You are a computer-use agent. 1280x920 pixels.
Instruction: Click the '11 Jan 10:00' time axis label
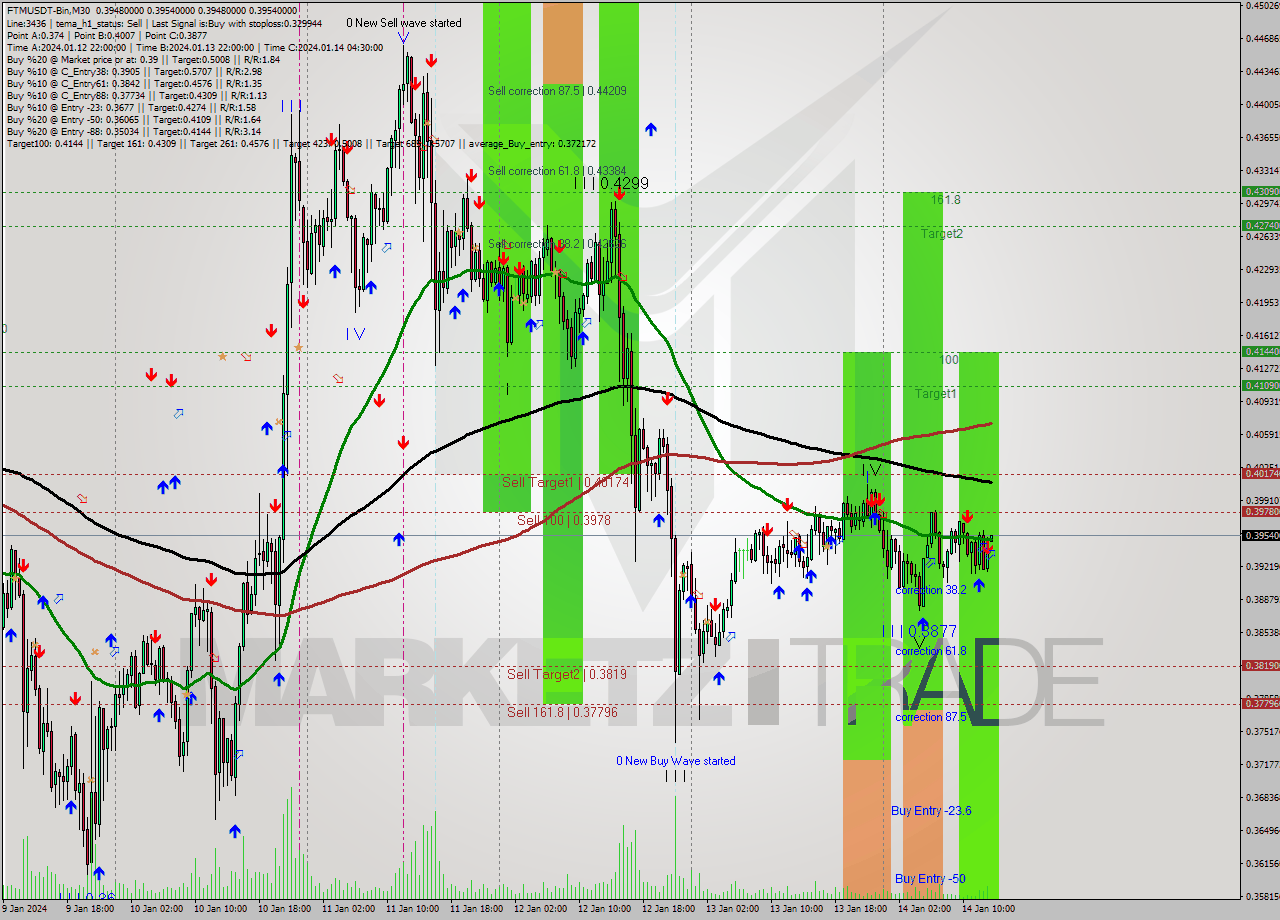coord(413,909)
